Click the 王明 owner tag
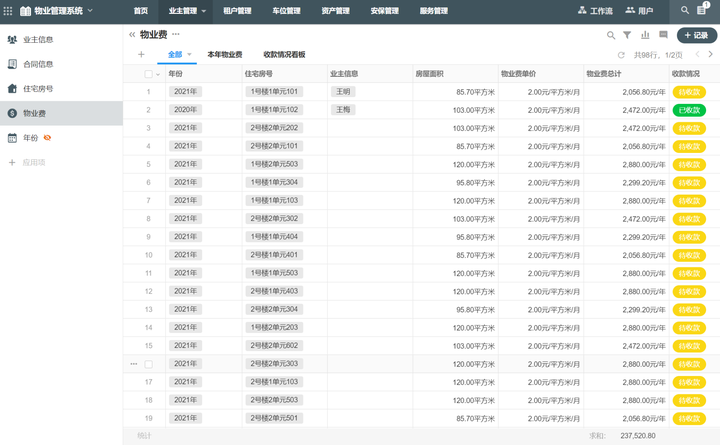 [343, 91]
